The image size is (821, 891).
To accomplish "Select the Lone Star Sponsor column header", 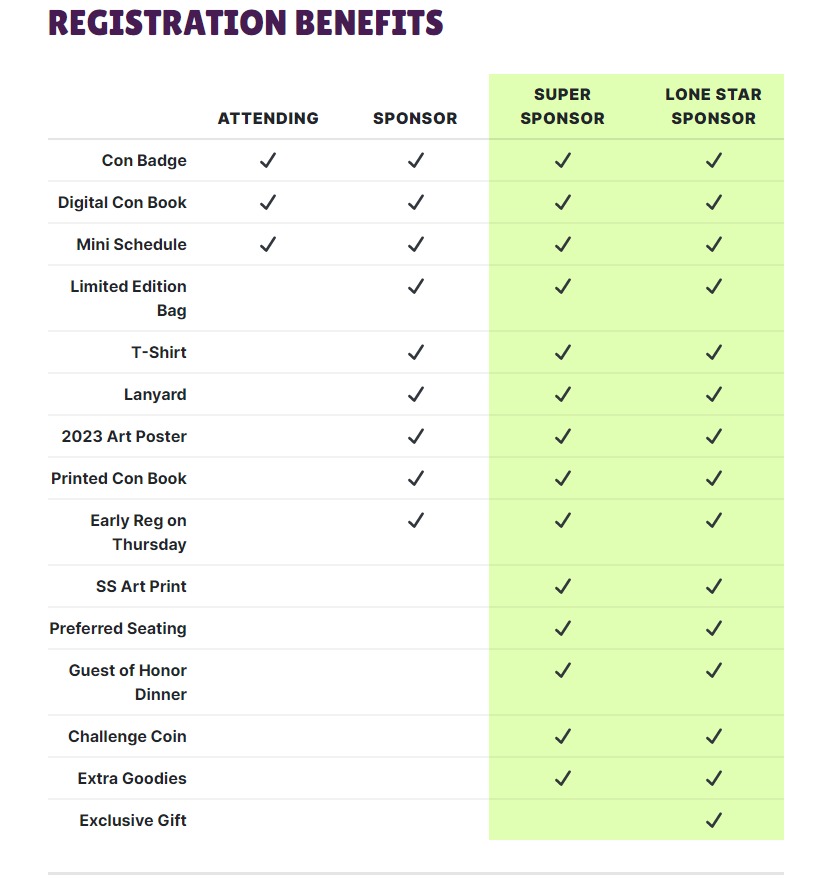I will pyautogui.click(x=713, y=106).
